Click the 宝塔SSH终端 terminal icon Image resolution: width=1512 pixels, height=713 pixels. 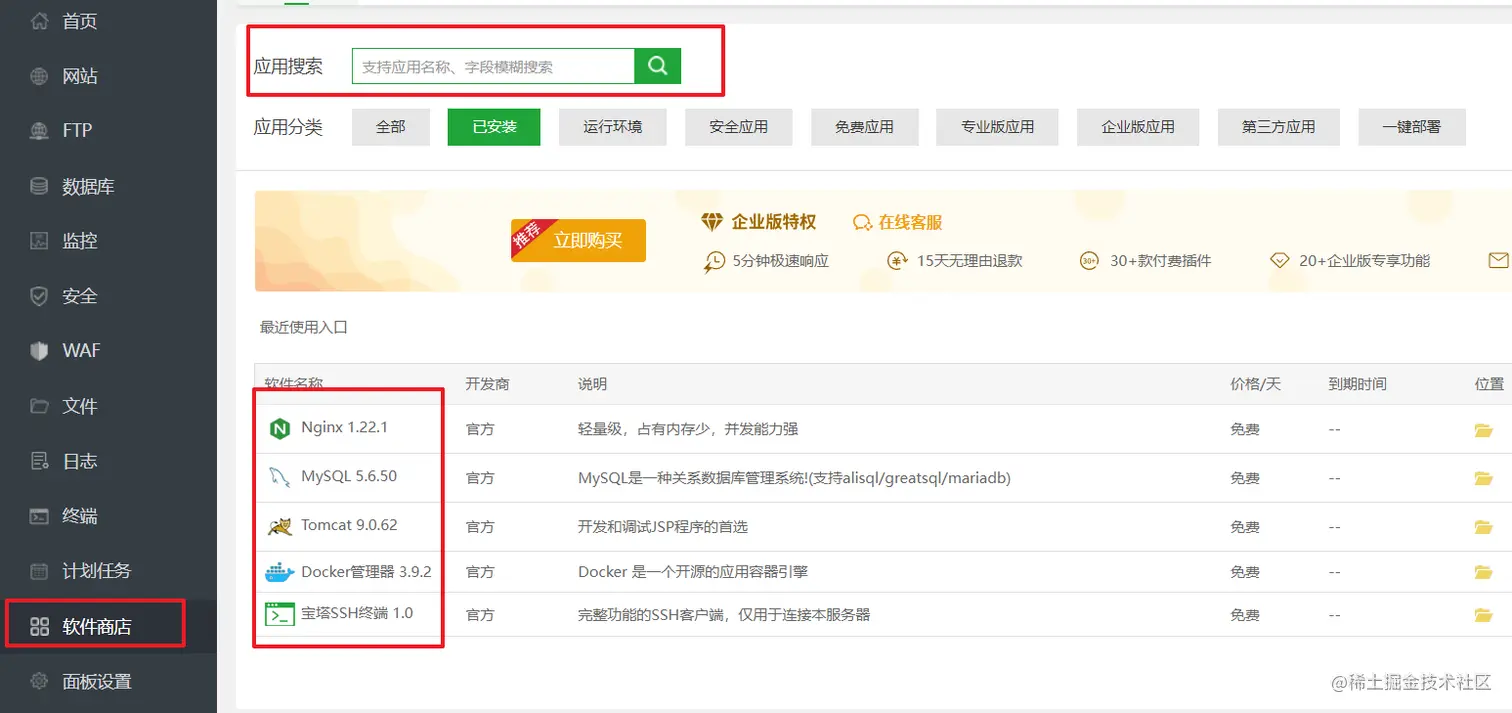pos(279,614)
